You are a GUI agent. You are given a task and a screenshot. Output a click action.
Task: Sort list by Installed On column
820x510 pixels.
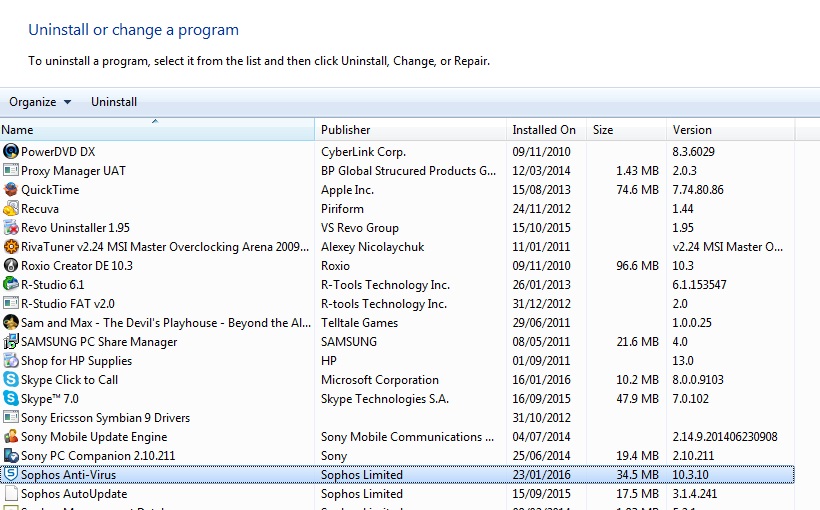click(546, 130)
